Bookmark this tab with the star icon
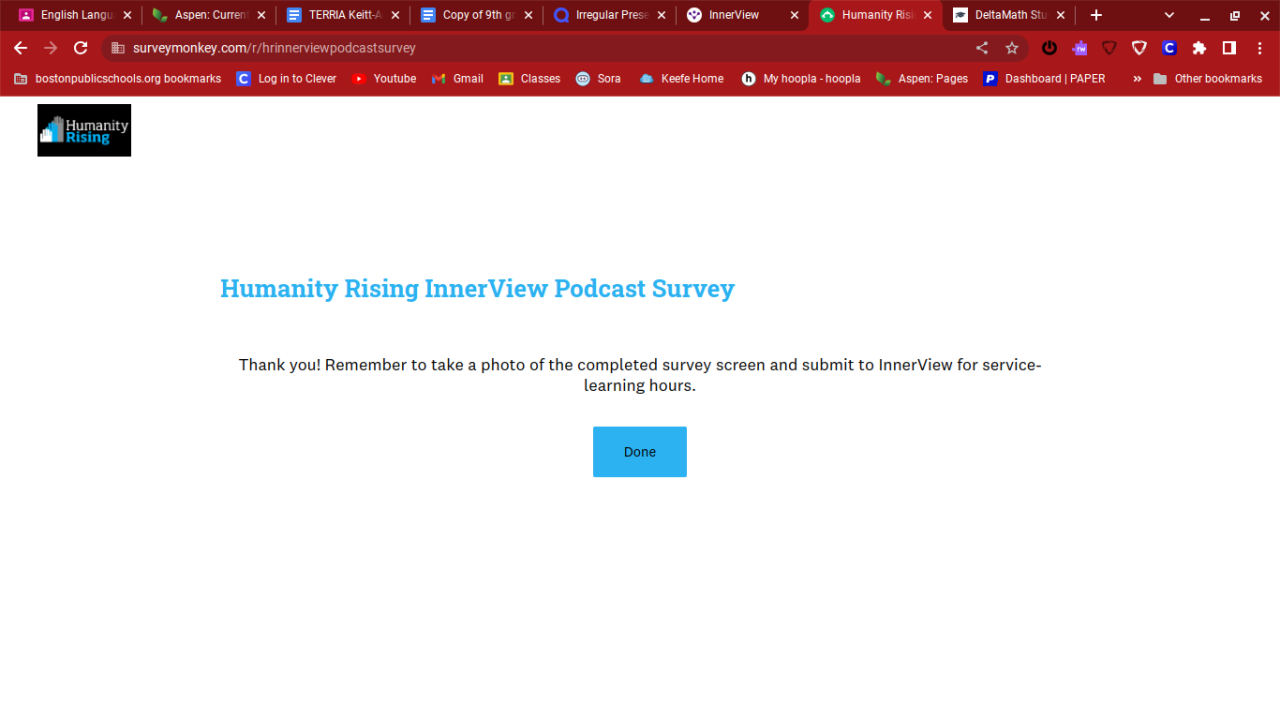1280x720 pixels. pos(1012,48)
